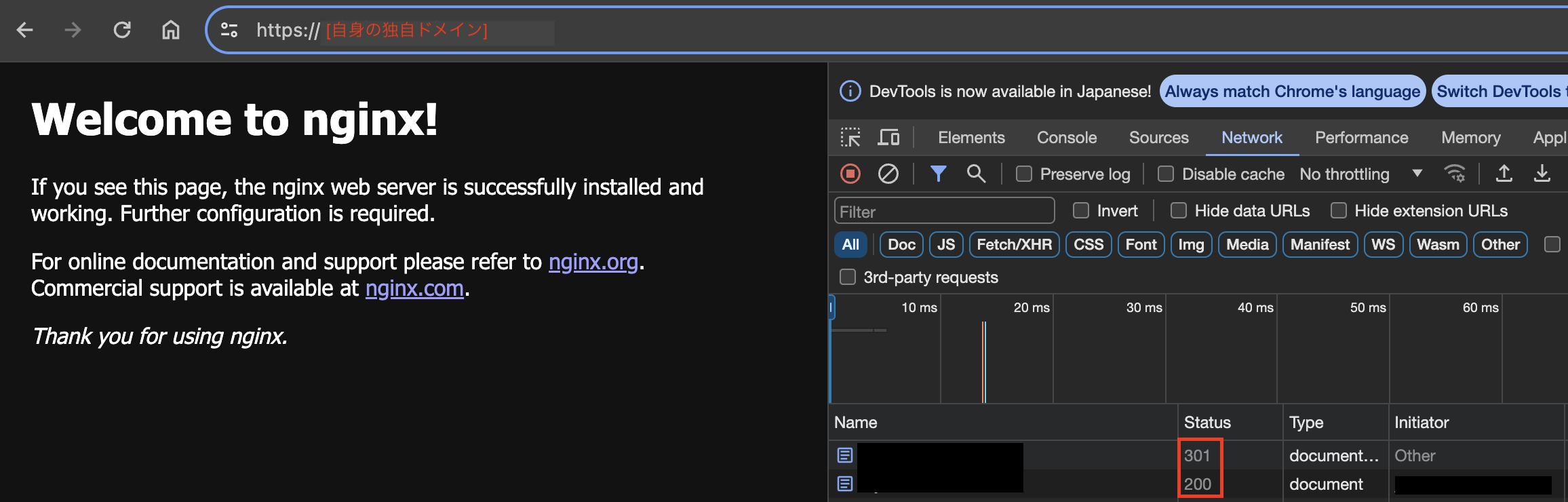Check Hide extension URLs checkbox

click(1339, 211)
